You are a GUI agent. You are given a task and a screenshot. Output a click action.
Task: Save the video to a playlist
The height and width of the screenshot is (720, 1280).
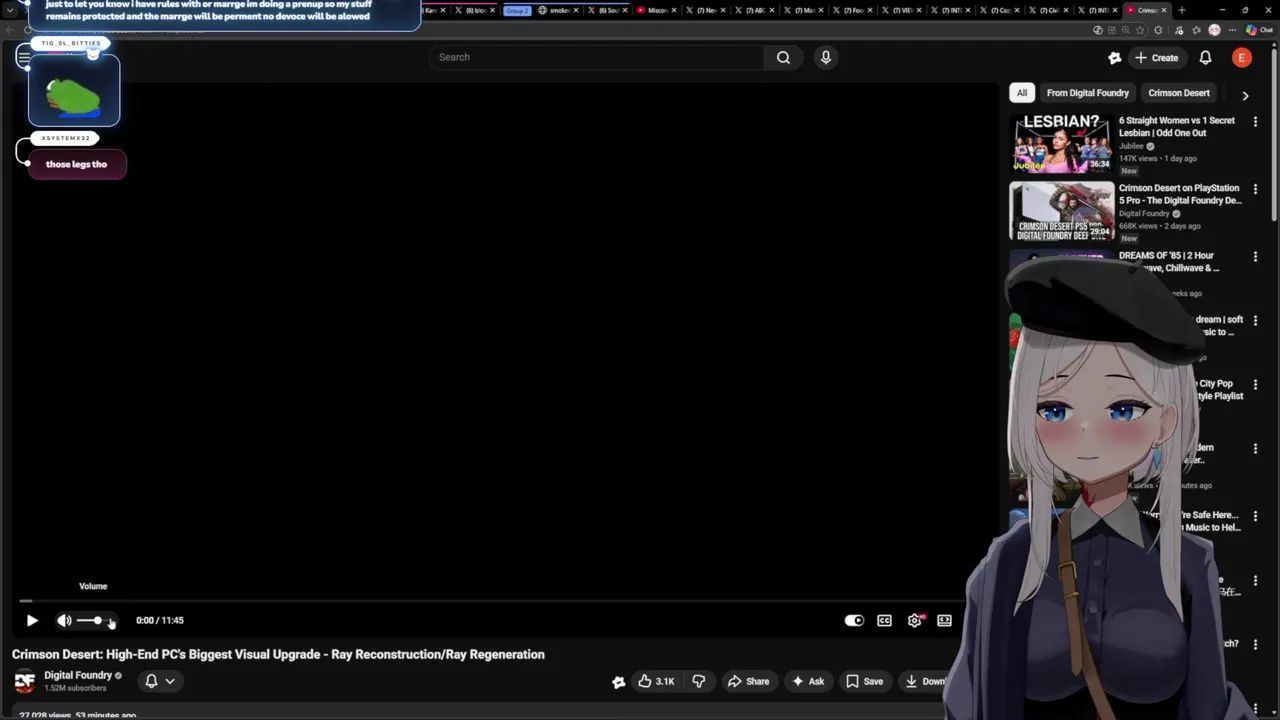pos(864,681)
